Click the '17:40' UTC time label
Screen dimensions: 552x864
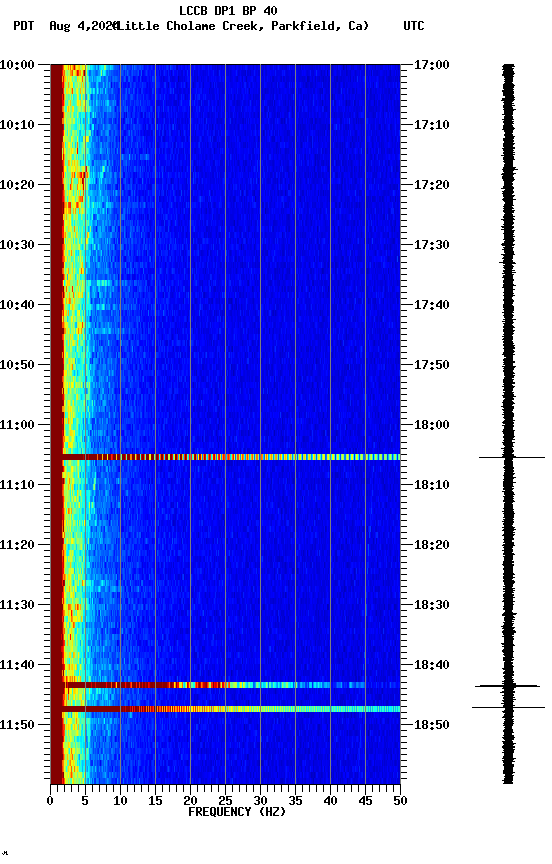(432, 305)
